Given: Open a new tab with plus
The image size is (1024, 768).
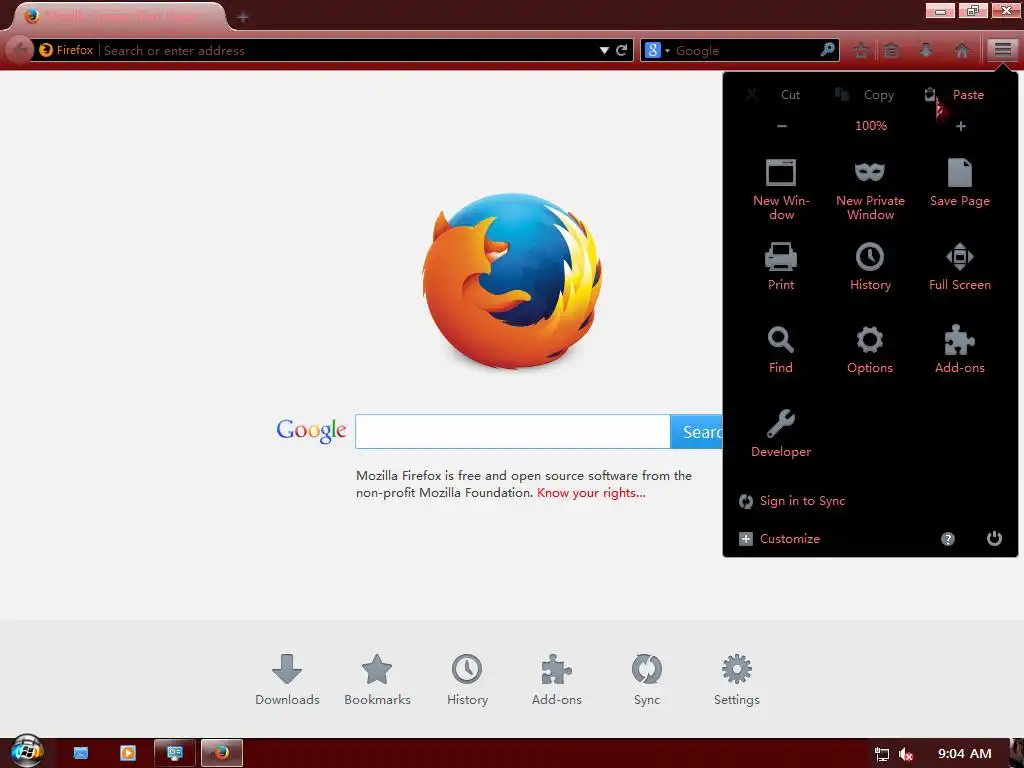Looking at the screenshot, I should tap(243, 17).
